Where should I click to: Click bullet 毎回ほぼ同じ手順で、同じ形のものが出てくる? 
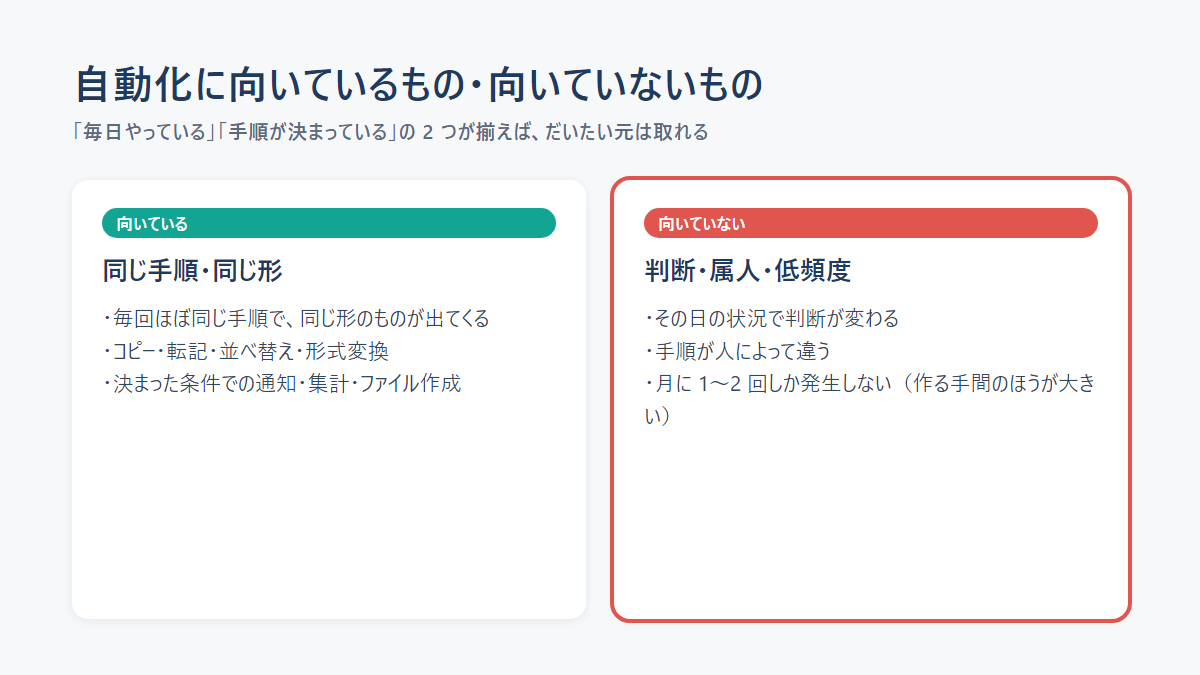(x=296, y=319)
